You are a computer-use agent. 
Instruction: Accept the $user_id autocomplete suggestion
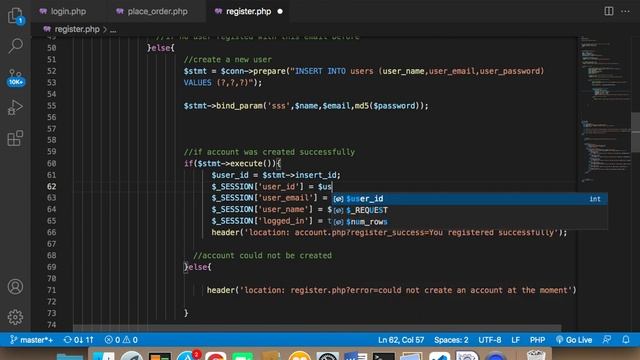point(469,199)
